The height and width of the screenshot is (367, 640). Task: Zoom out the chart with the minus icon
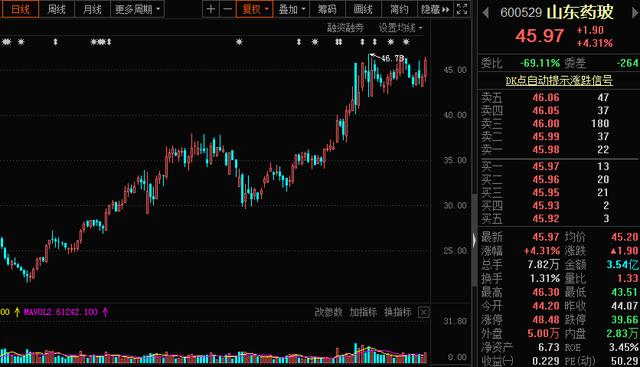click(x=228, y=9)
